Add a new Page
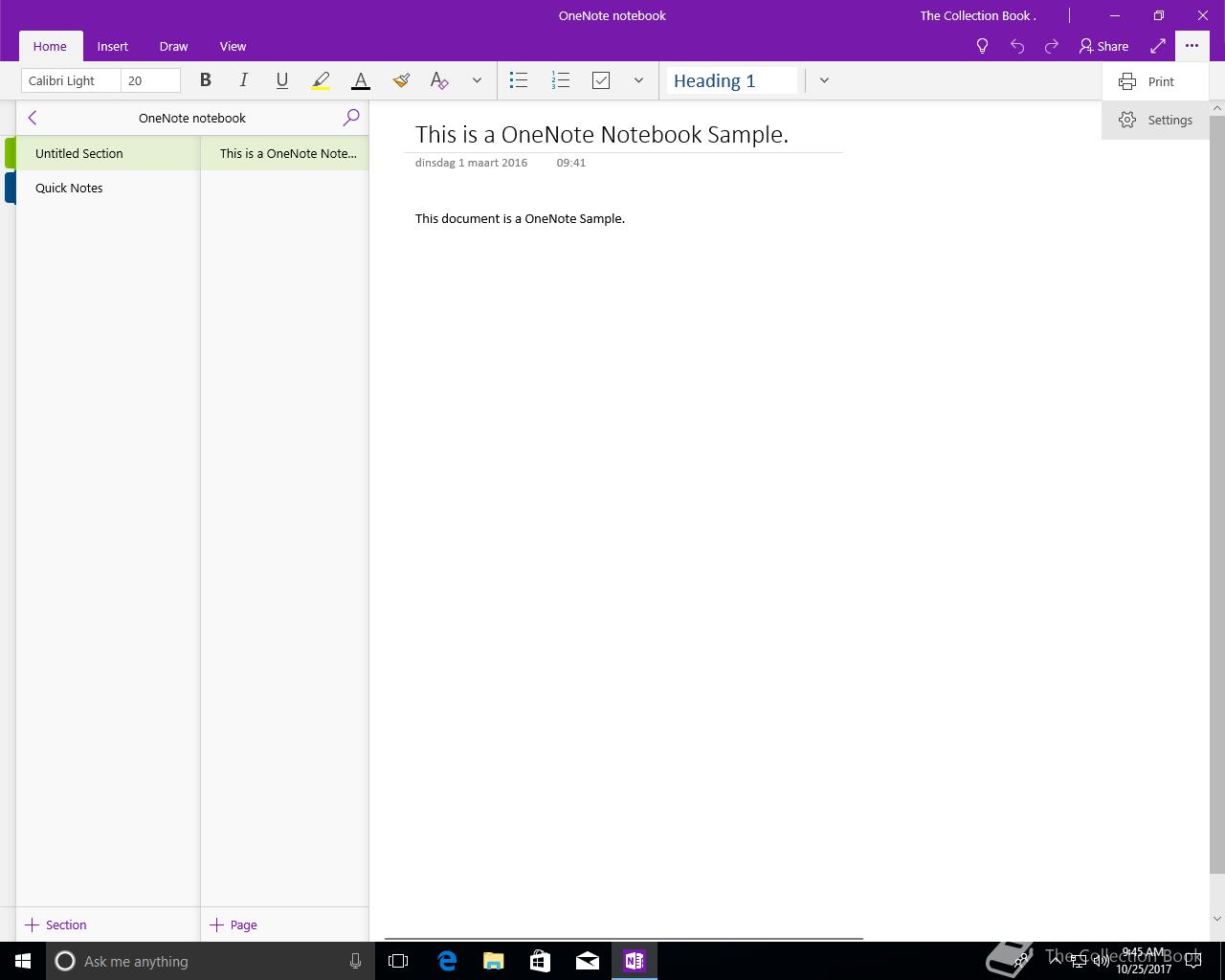The height and width of the screenshot is (980, 1225). click(234, 924)
